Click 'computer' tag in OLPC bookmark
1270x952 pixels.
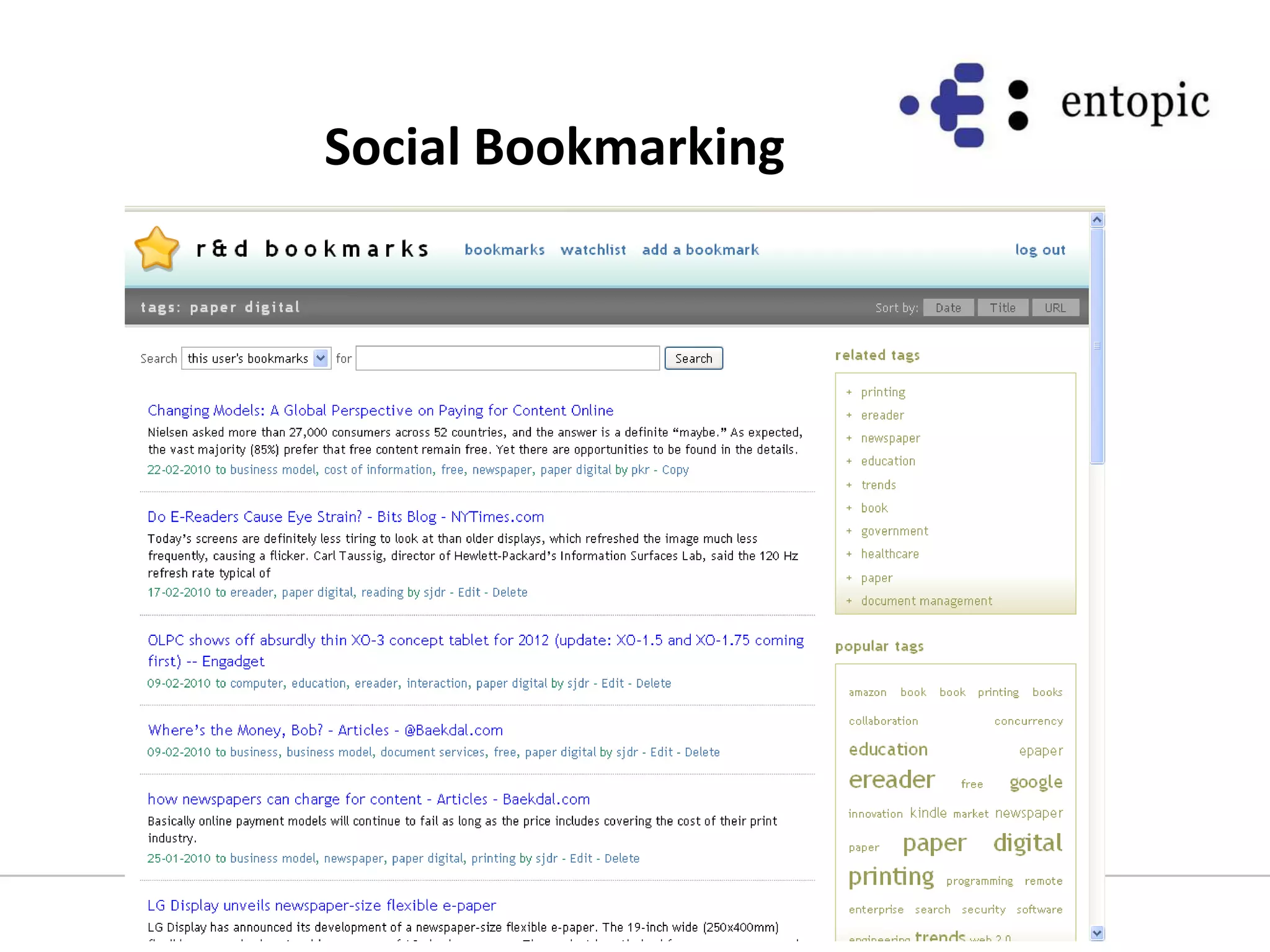257,684
